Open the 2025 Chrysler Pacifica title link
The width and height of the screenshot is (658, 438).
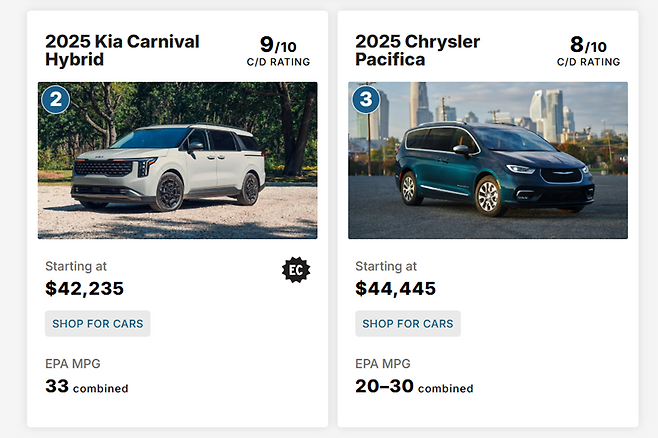[418, 50]
